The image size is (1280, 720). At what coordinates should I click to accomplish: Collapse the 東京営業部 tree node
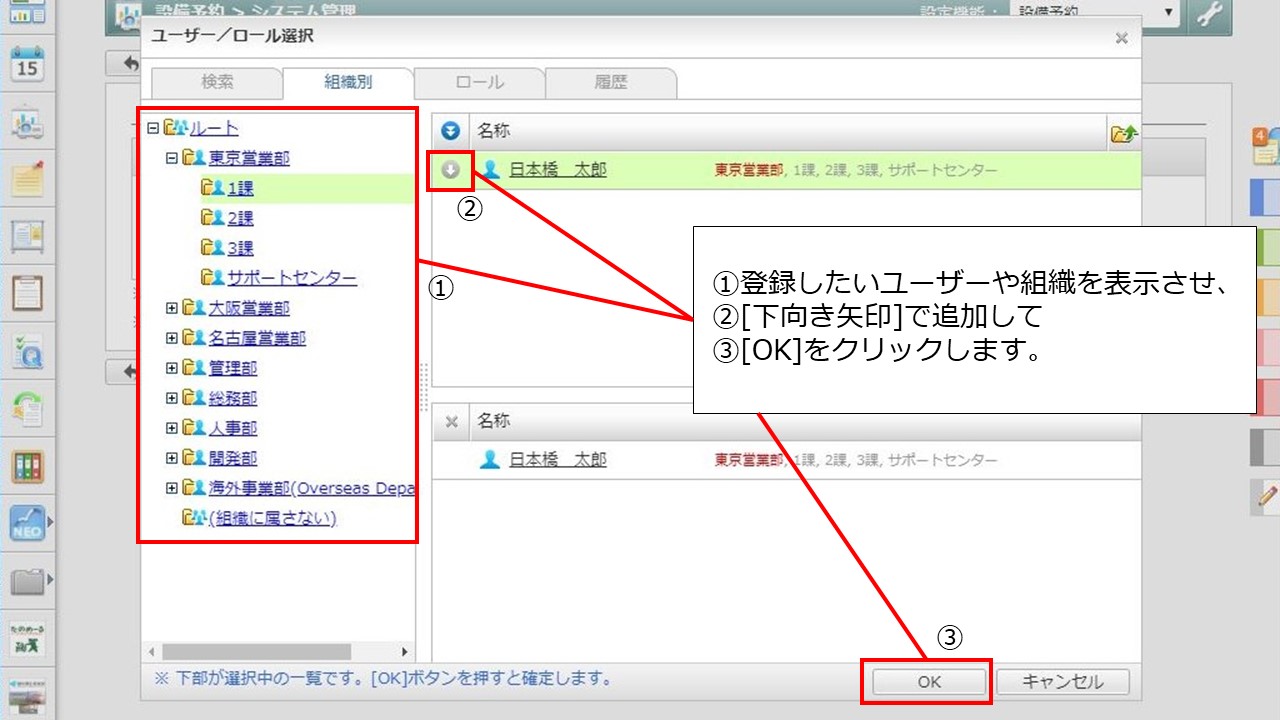click(172, 158)
